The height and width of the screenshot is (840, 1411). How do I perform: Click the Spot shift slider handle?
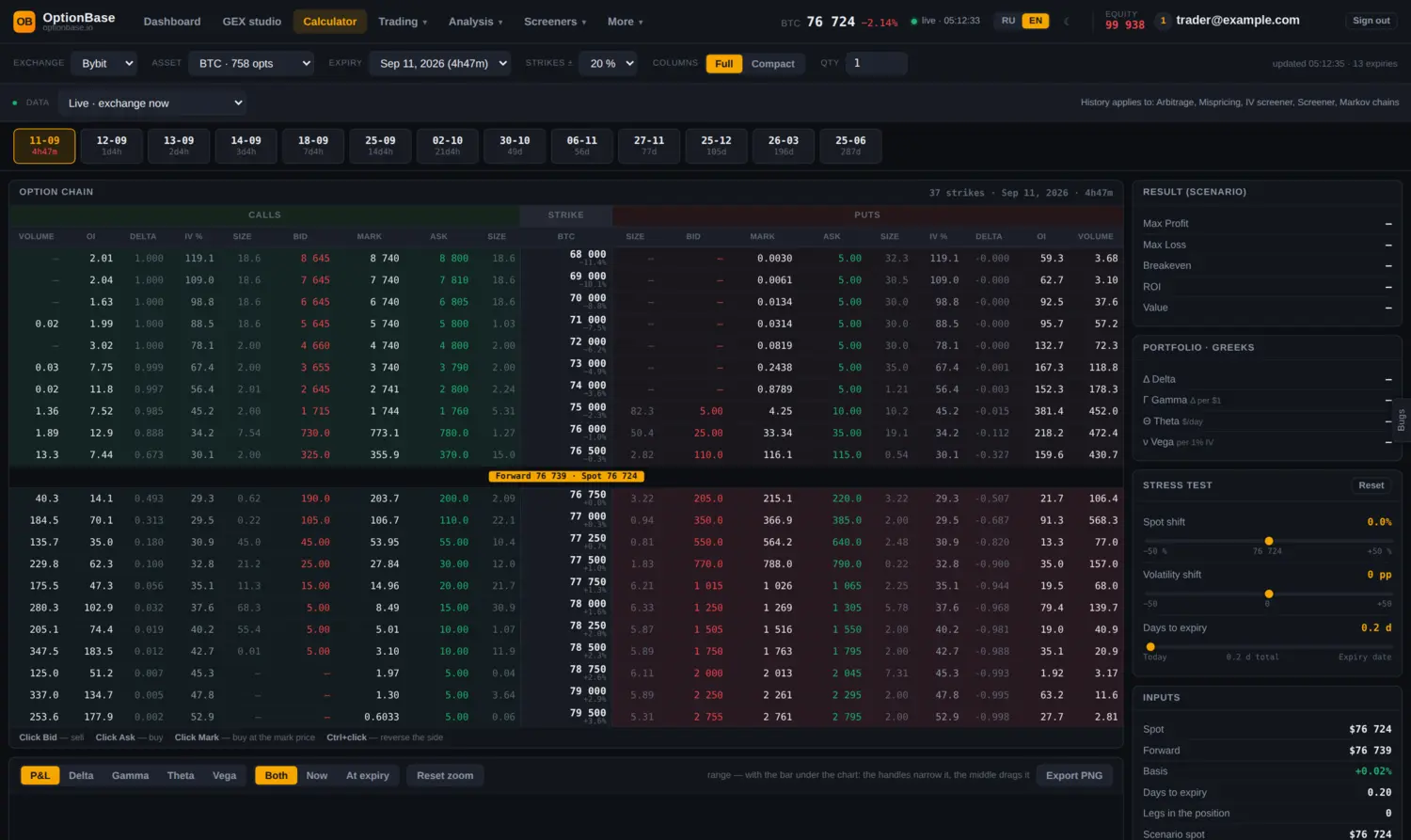[x=1269, y=541]
